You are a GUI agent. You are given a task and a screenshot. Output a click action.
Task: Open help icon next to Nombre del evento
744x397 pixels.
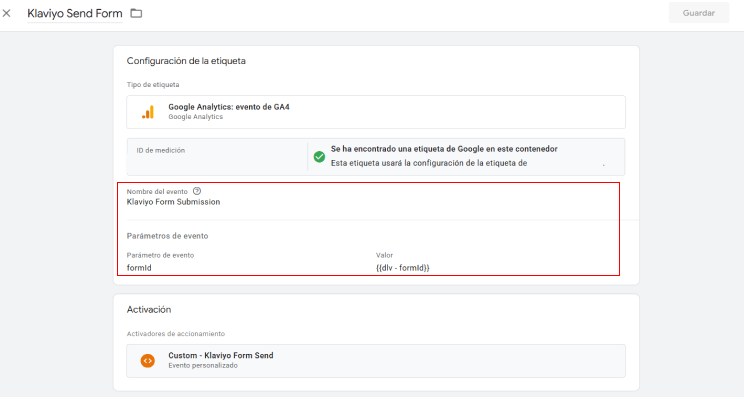[197, 191]
